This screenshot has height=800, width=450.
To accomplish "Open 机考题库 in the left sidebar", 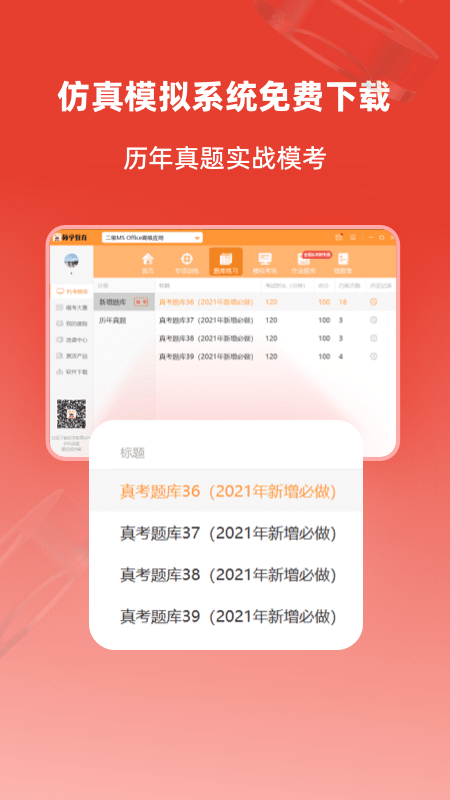I will tap(72, 291).
